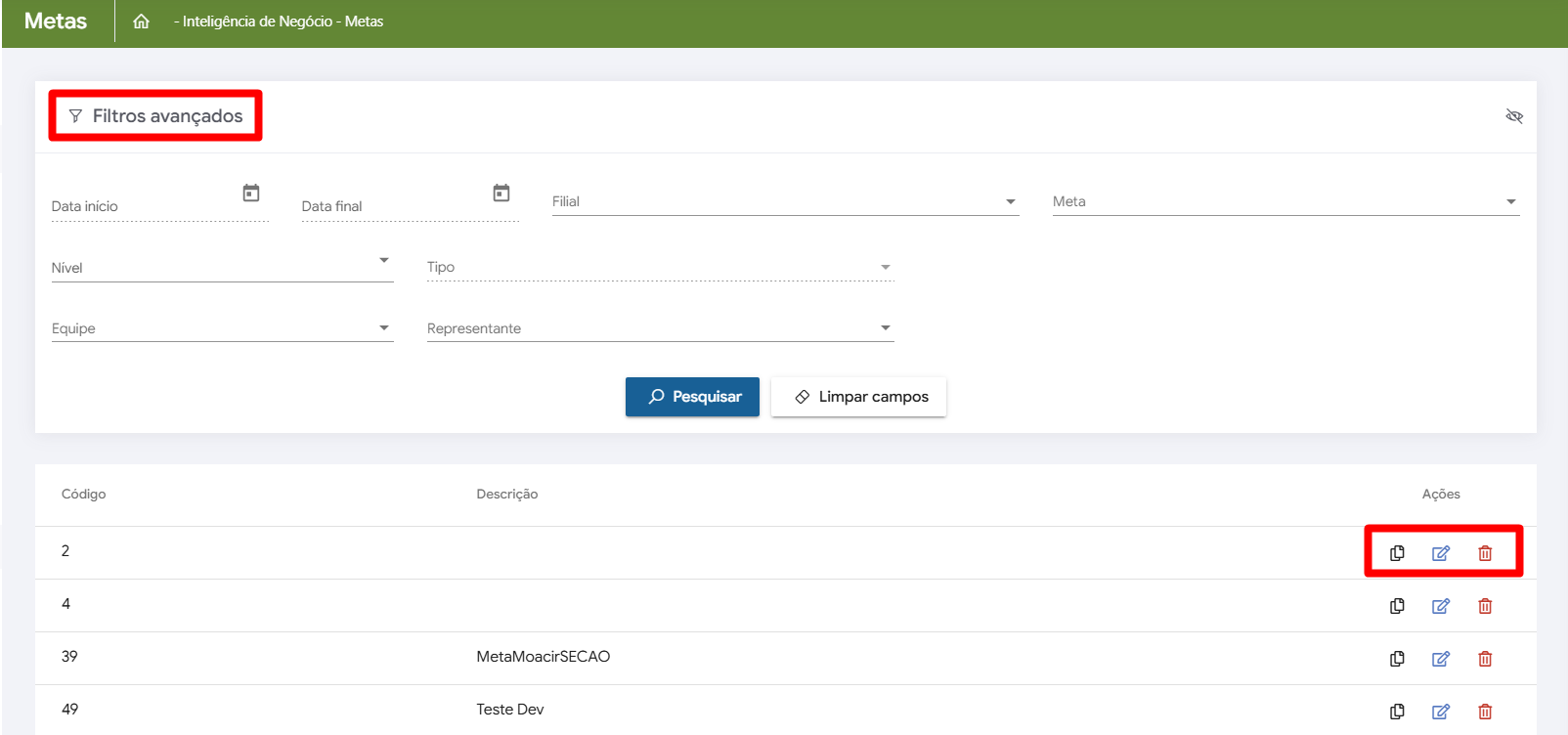Duplicate the Teste Dev goal
The image size is (1568, 735).
pyautogui.click(x=1397, y=712)
